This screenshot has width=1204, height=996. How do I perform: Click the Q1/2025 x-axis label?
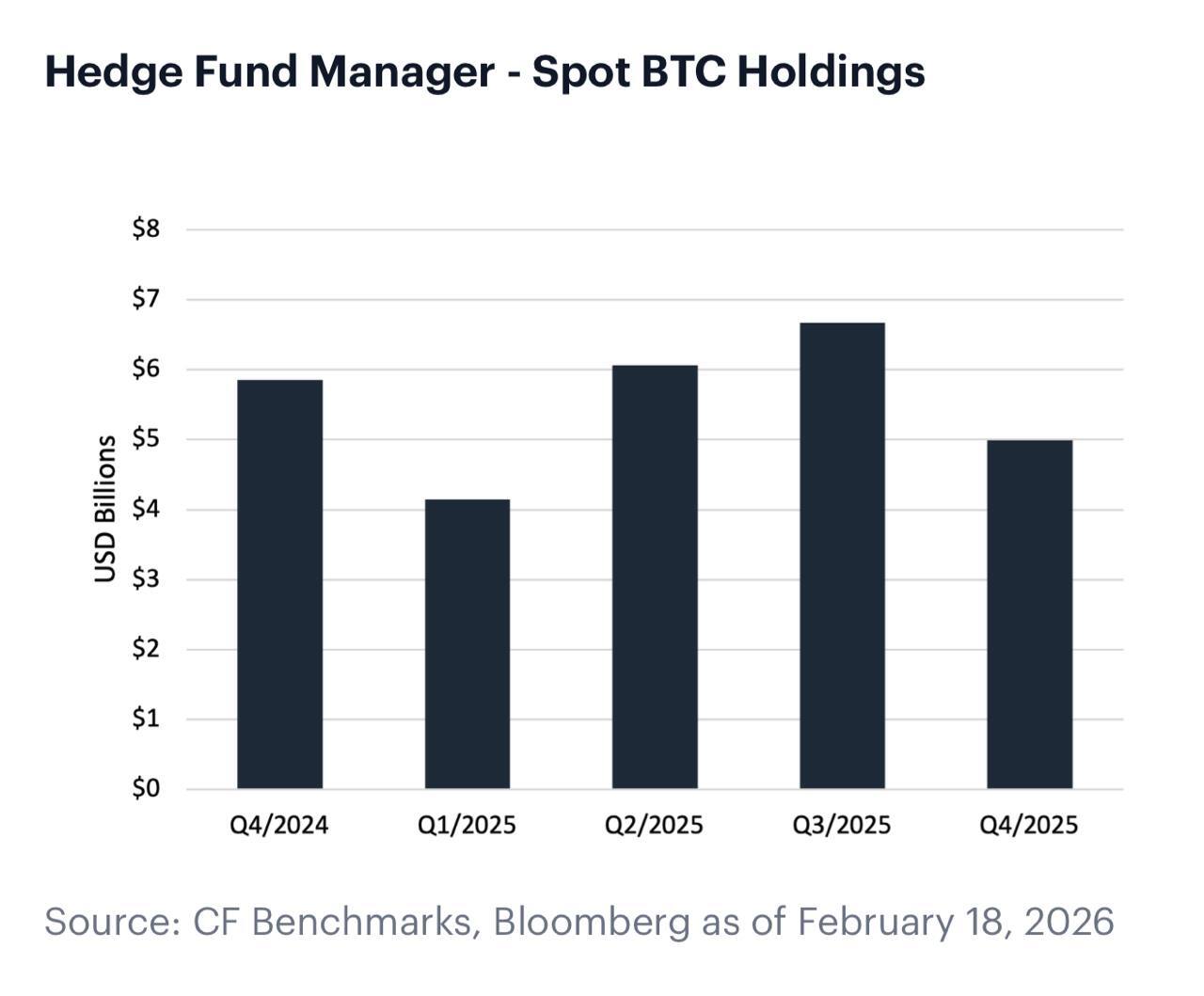coord(467,826)
